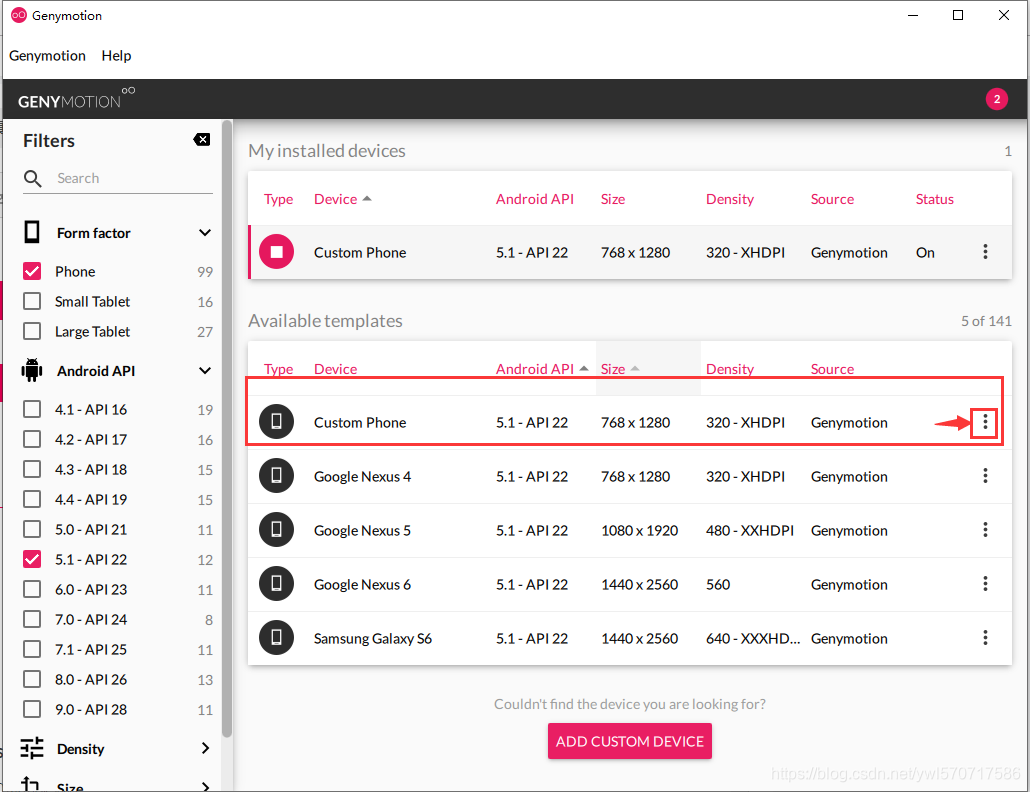Sort templates by Density column
This screenshot has height=792, width=1030.
(730, 369)
